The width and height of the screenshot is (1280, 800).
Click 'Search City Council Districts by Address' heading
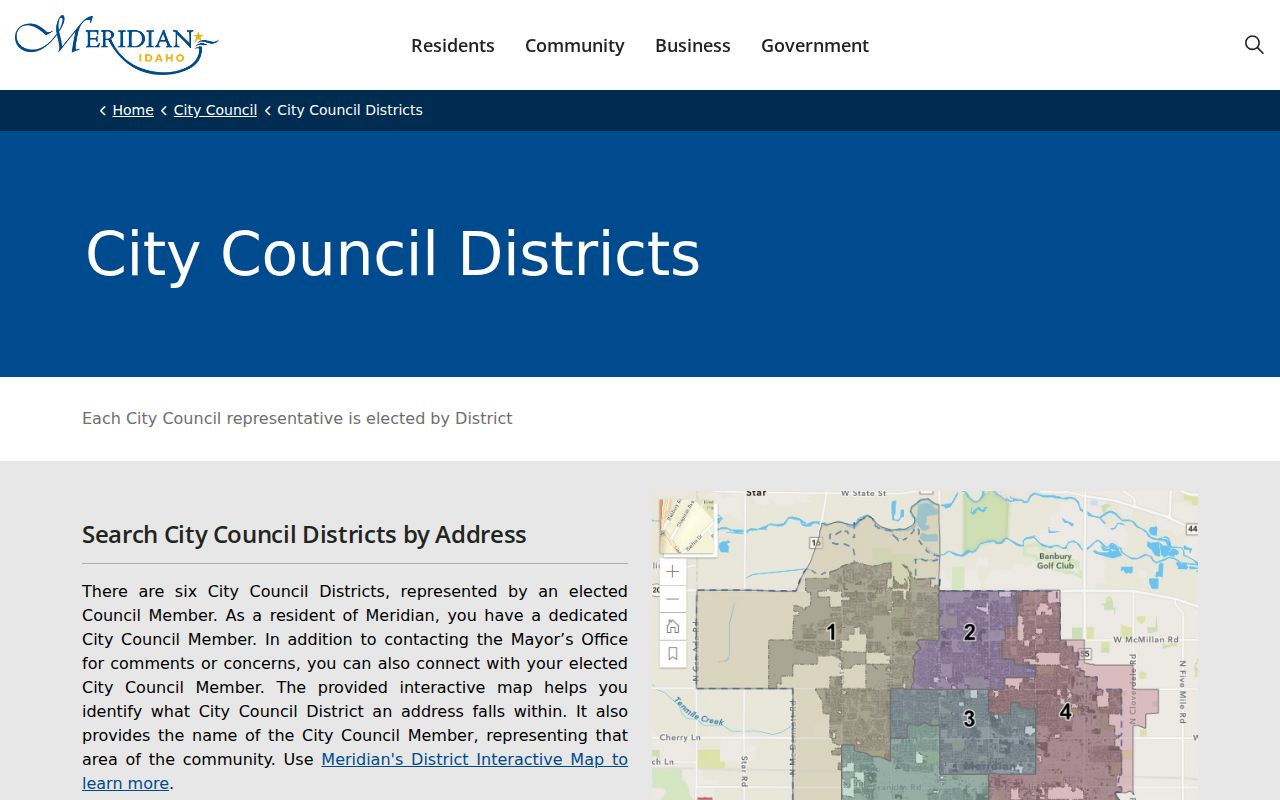point(304,535)
